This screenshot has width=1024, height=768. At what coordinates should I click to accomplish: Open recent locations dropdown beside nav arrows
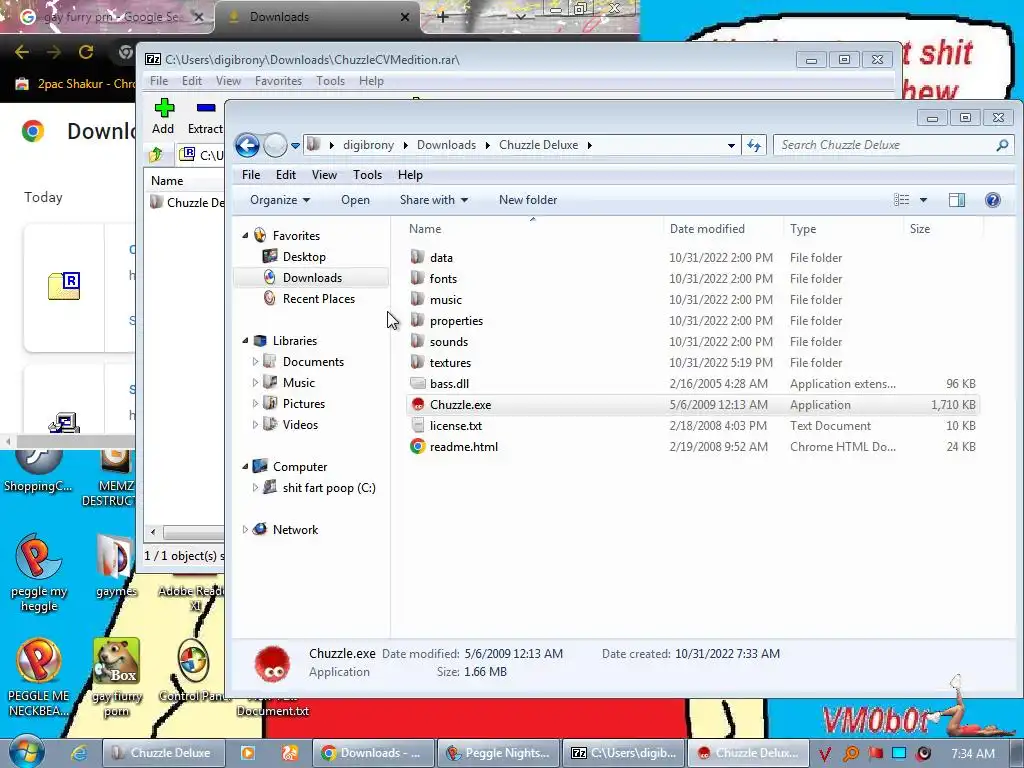(295, 146)
